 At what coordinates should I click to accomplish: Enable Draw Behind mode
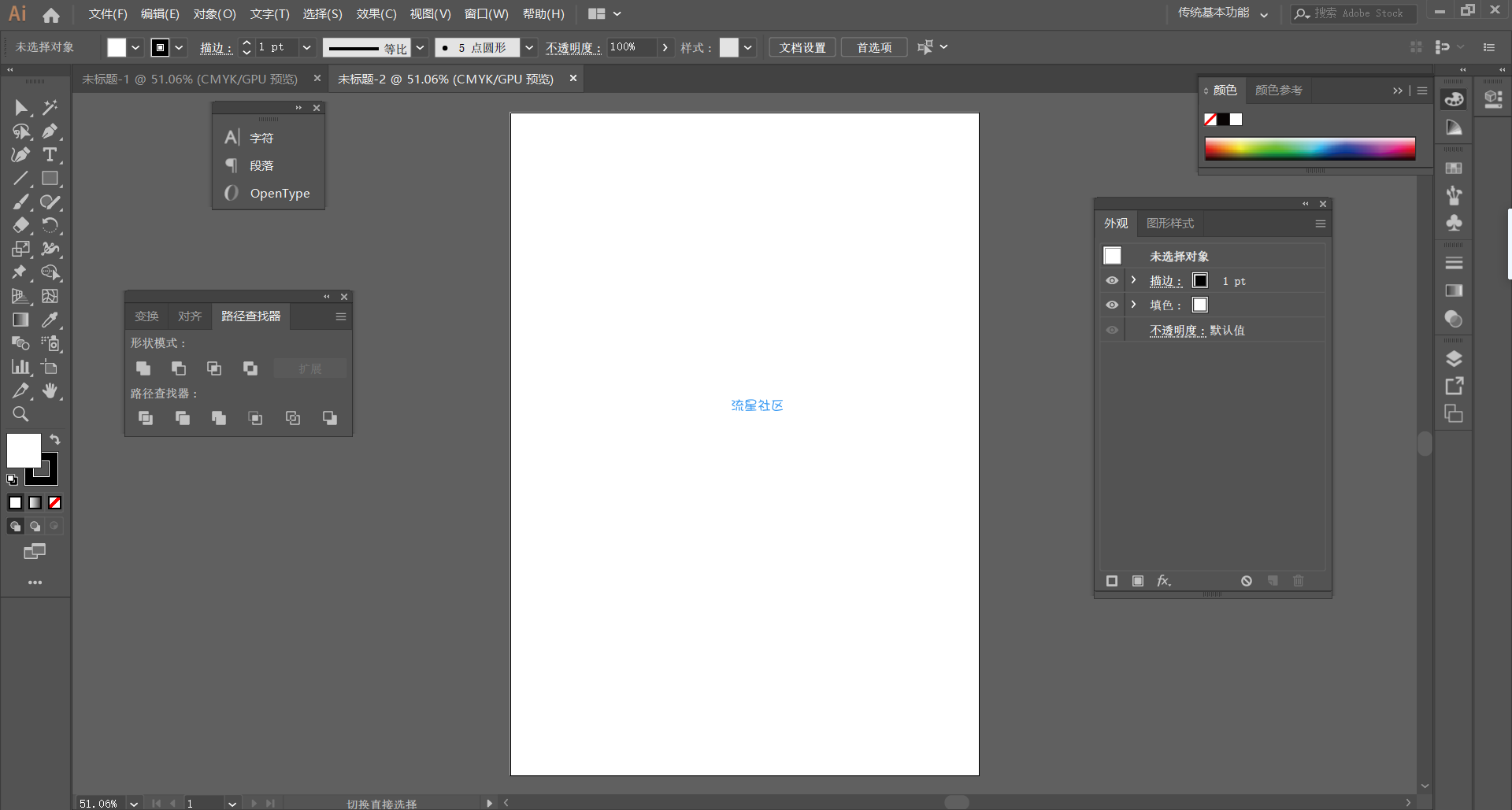[35, 526]
